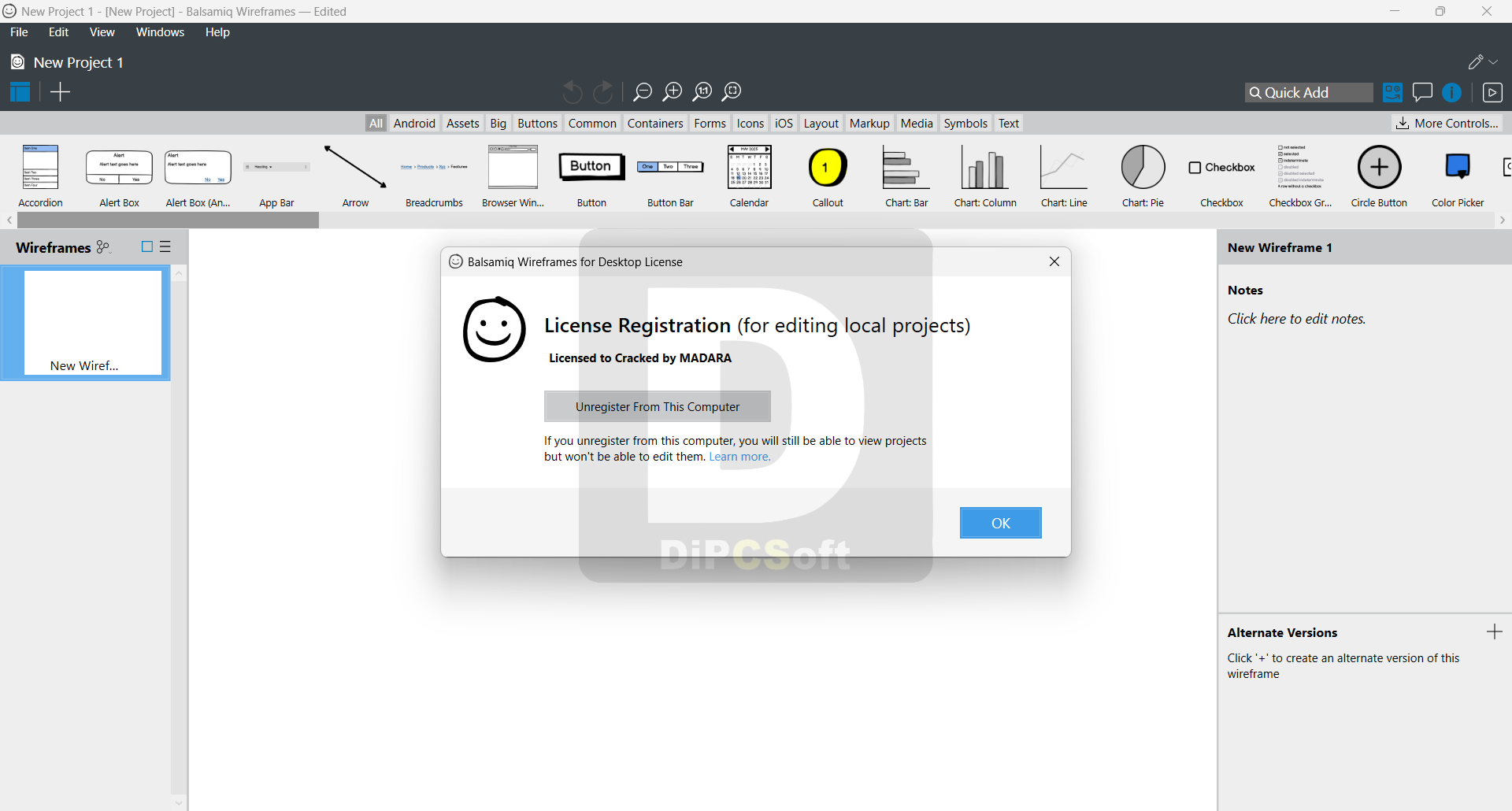Select the Chart: Bar control

pos(906,176)
